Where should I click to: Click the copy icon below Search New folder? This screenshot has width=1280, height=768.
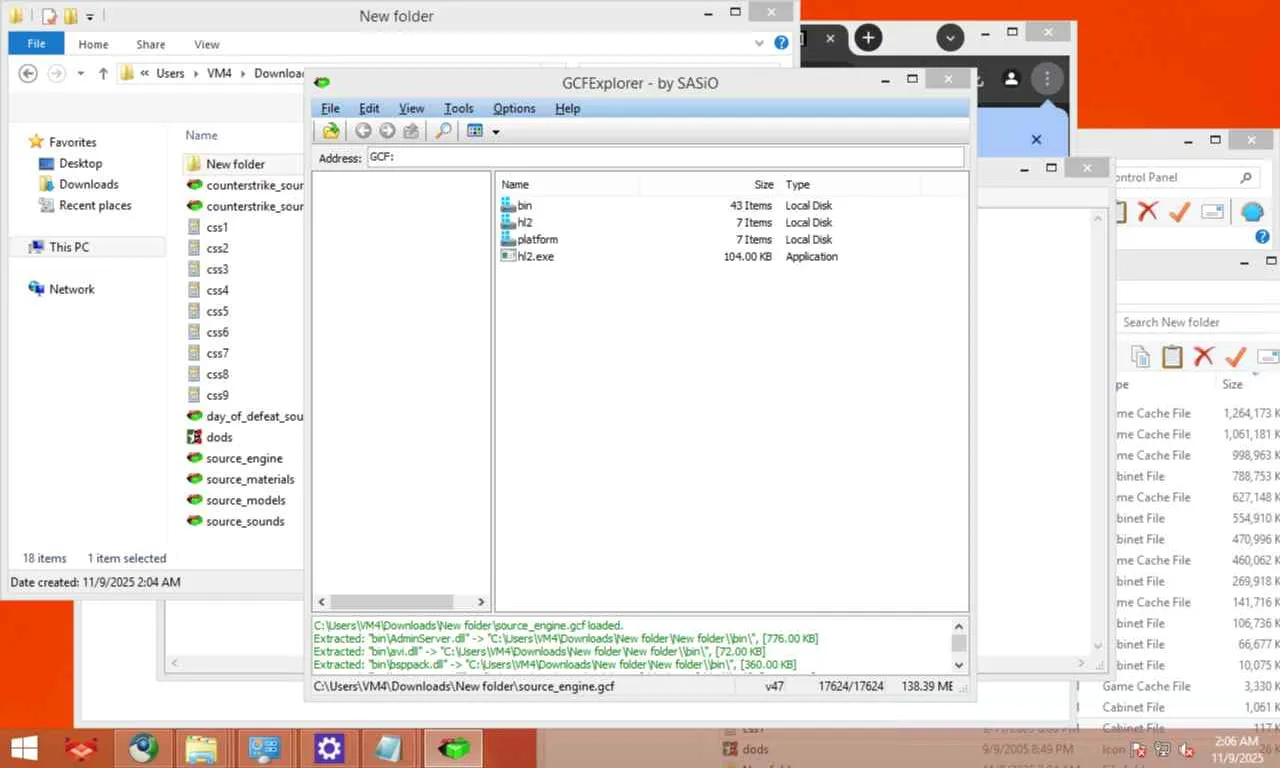click(x=1141, y=356)
